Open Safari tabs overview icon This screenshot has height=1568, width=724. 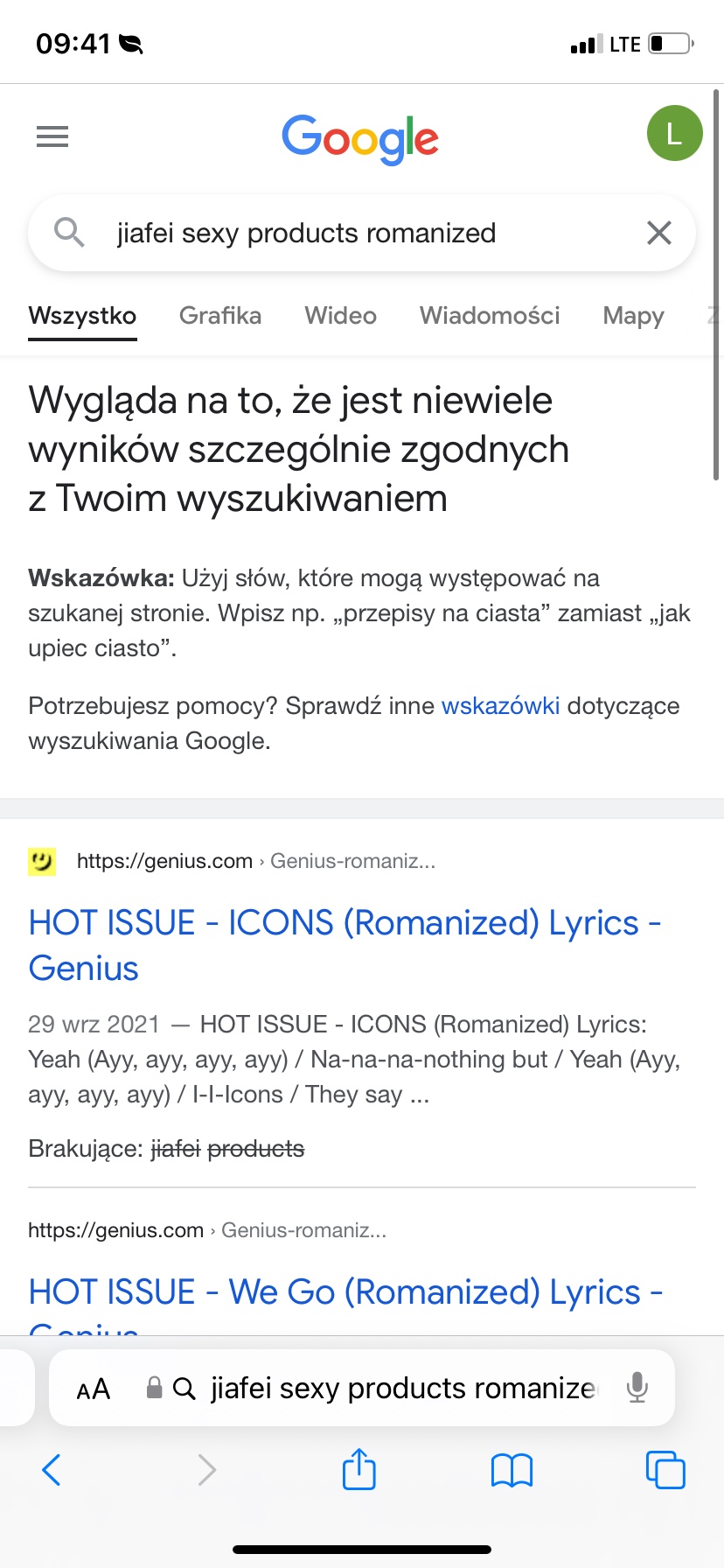(665, 1469)
